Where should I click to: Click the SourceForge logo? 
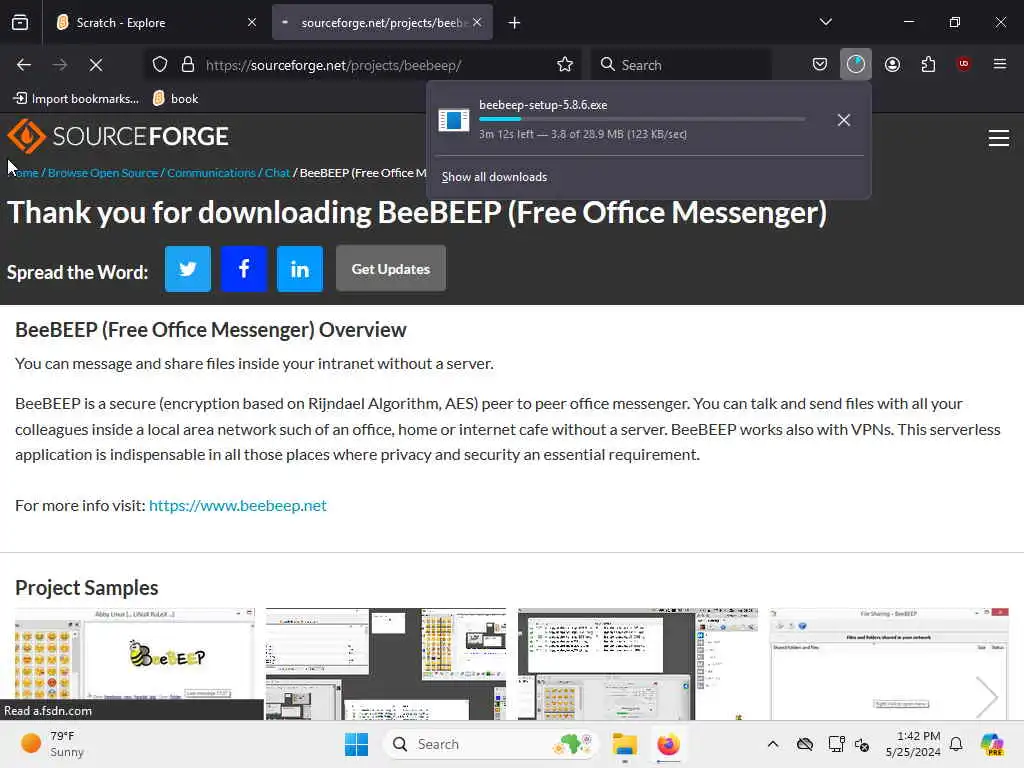118,136
